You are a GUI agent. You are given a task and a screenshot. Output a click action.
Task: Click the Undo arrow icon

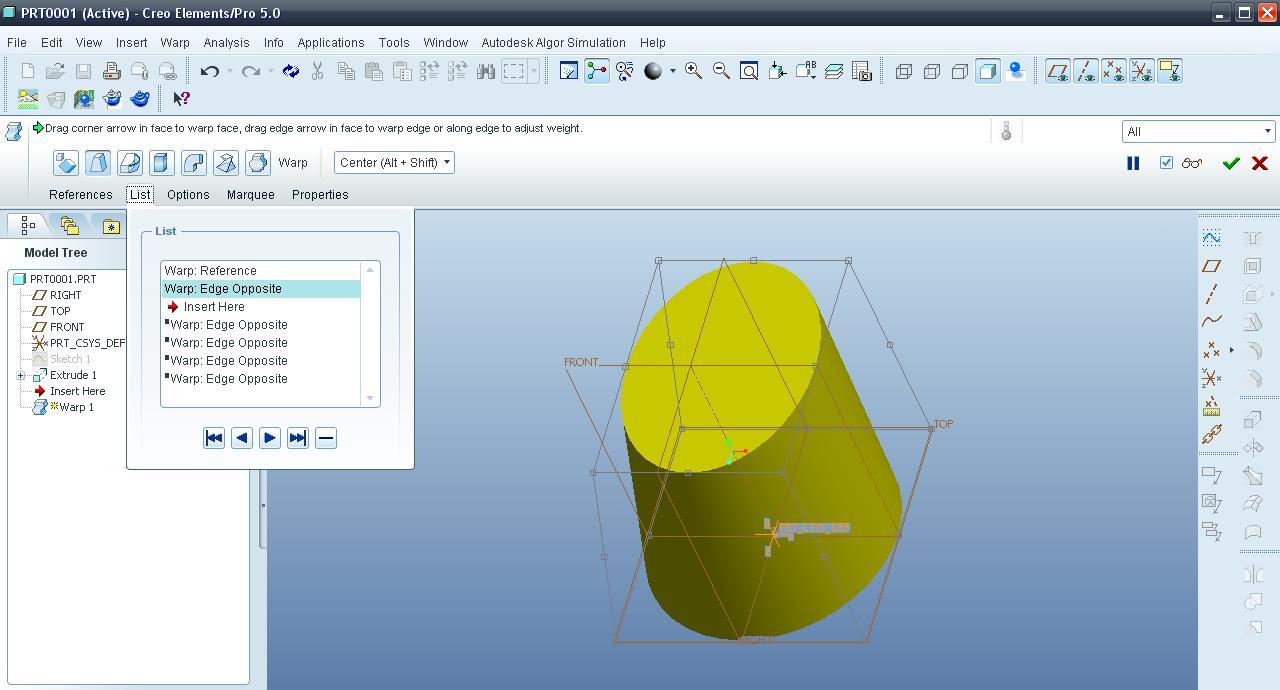click(209, 71)
